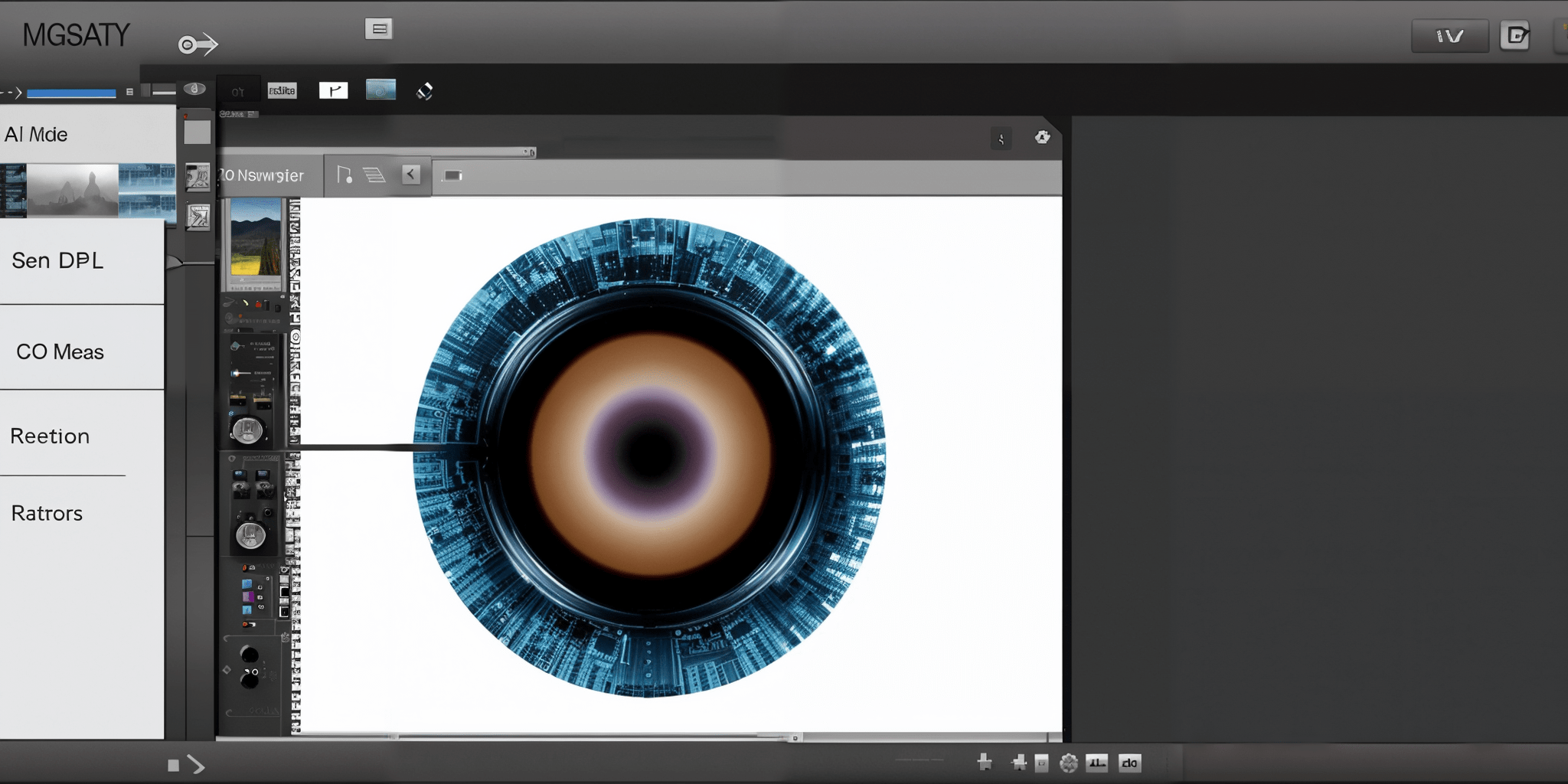Image resolution: width=1568 pixels, height=784 pixels.
Task: Click the eraser icon right of toolbar
Action: (426, 90)
